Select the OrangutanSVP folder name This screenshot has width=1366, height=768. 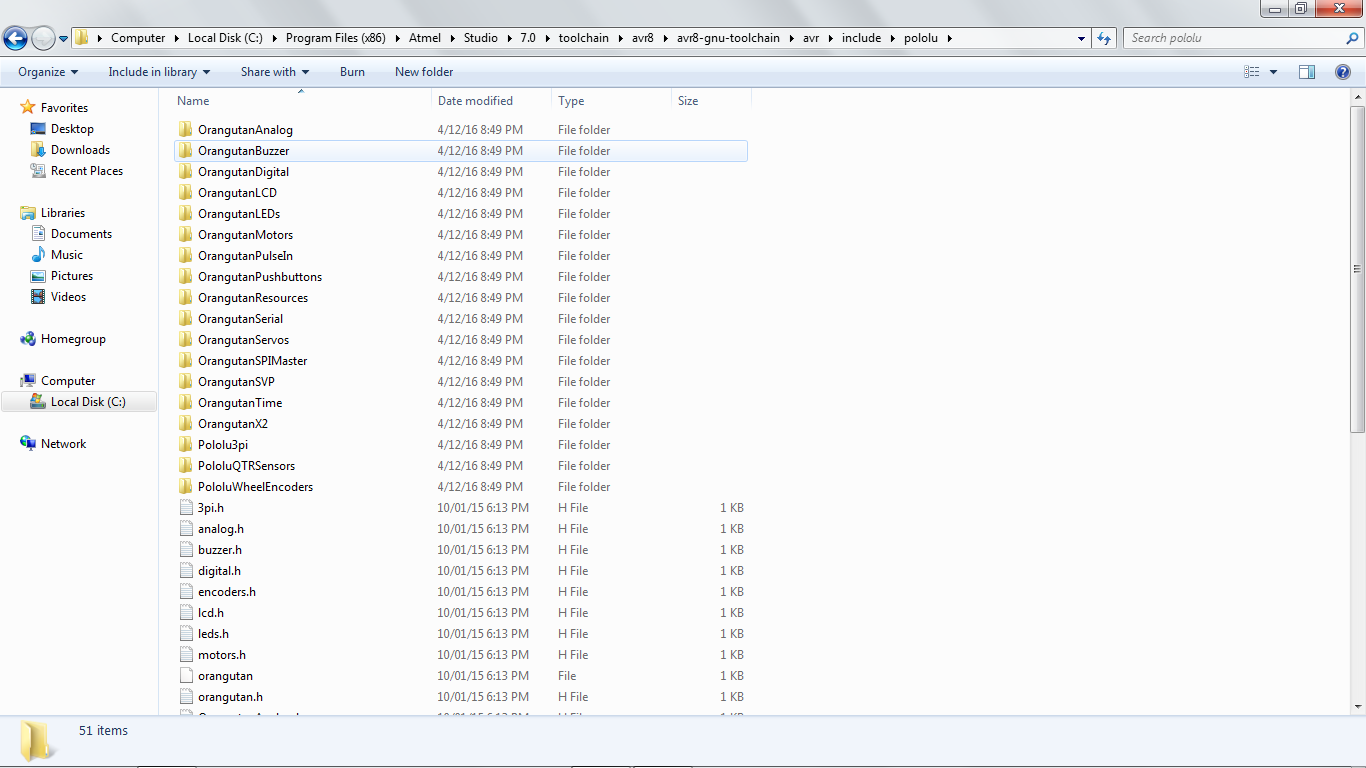click(236, 382)
